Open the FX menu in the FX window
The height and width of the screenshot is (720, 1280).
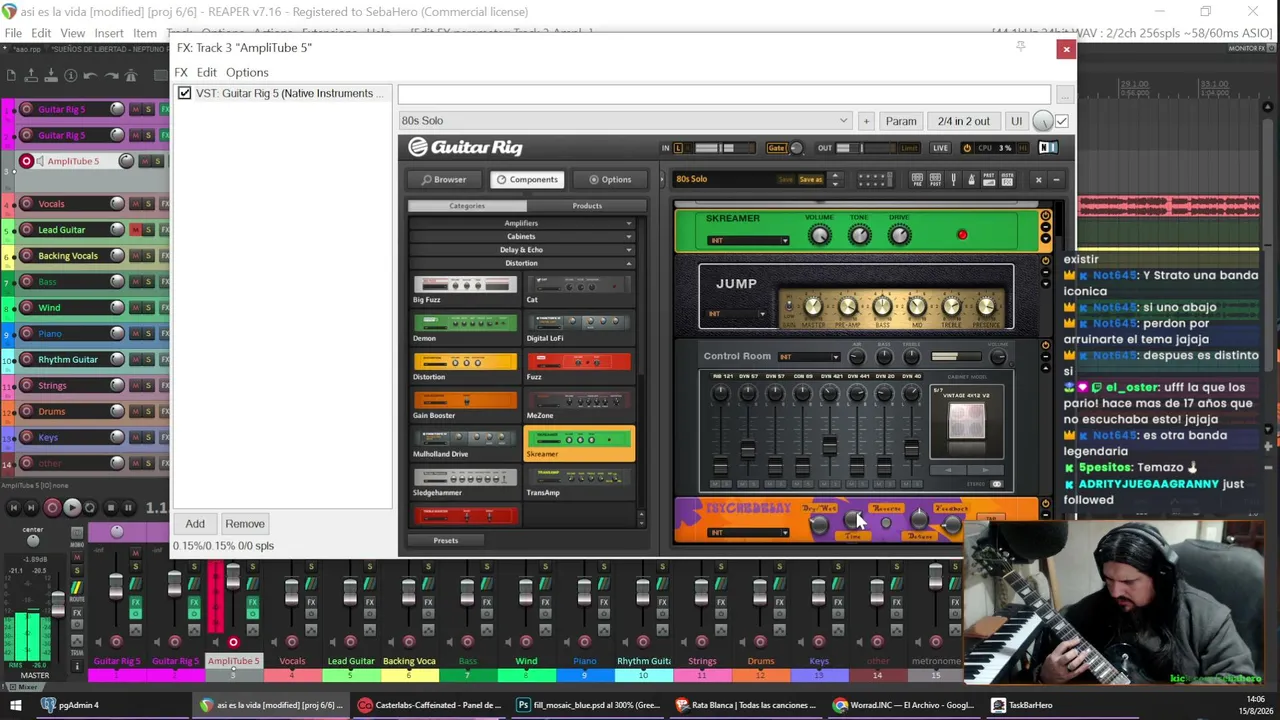click(181, 72)
